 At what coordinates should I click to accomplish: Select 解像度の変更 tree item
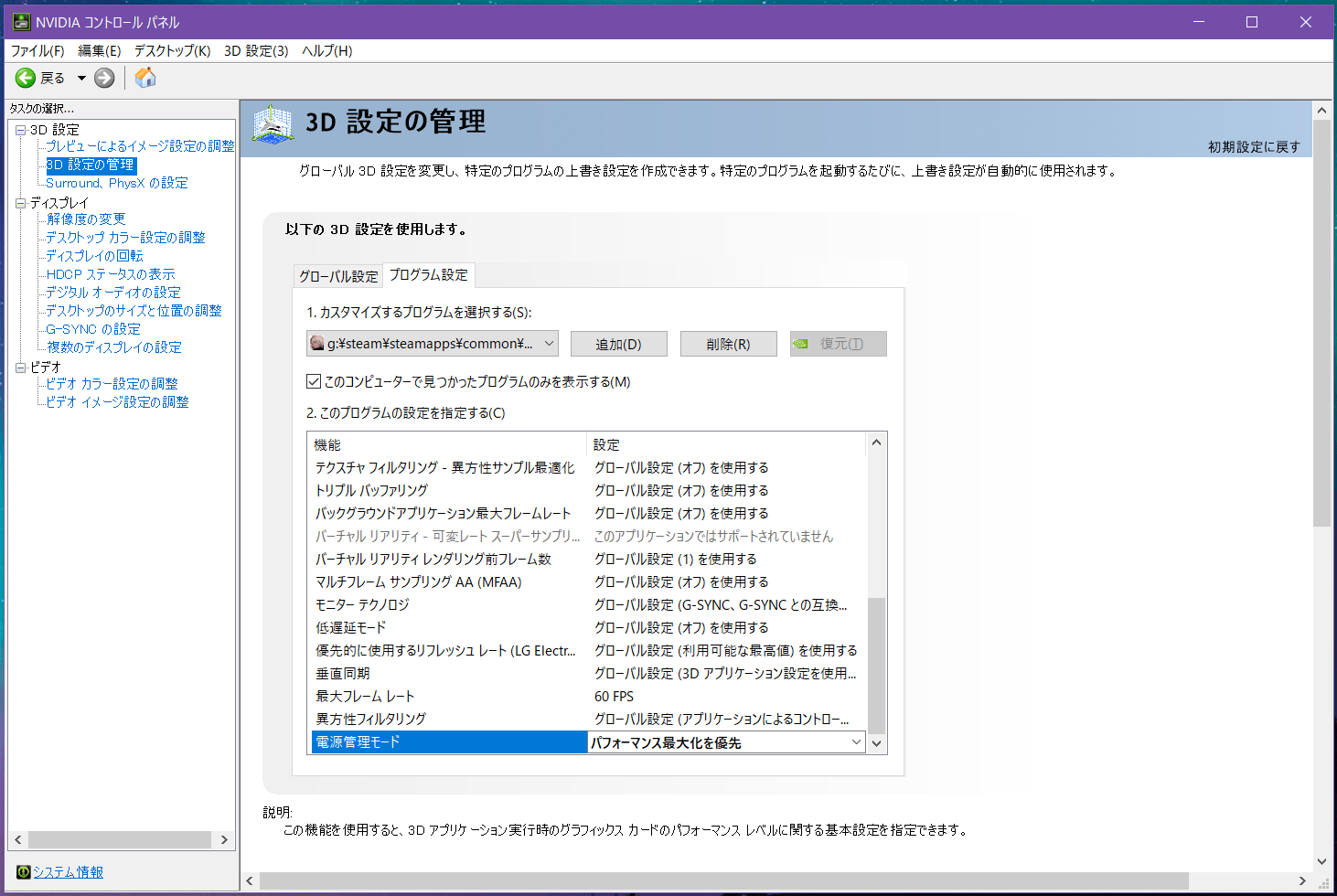click(86, 219)
